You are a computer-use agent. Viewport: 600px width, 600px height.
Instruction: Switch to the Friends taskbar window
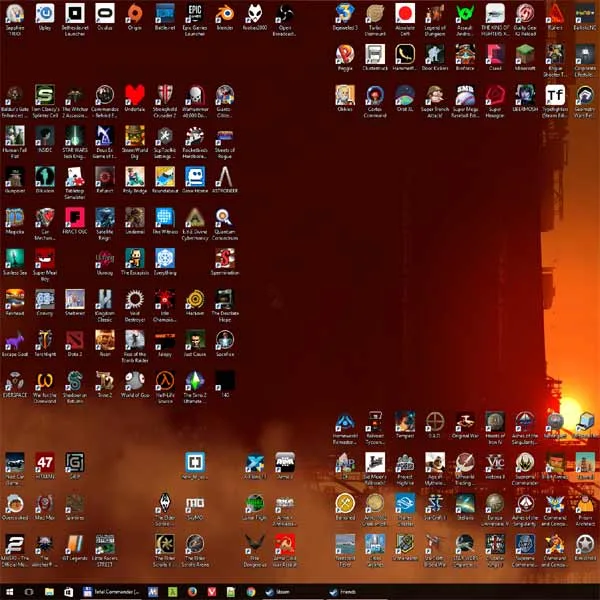[357, 592]
